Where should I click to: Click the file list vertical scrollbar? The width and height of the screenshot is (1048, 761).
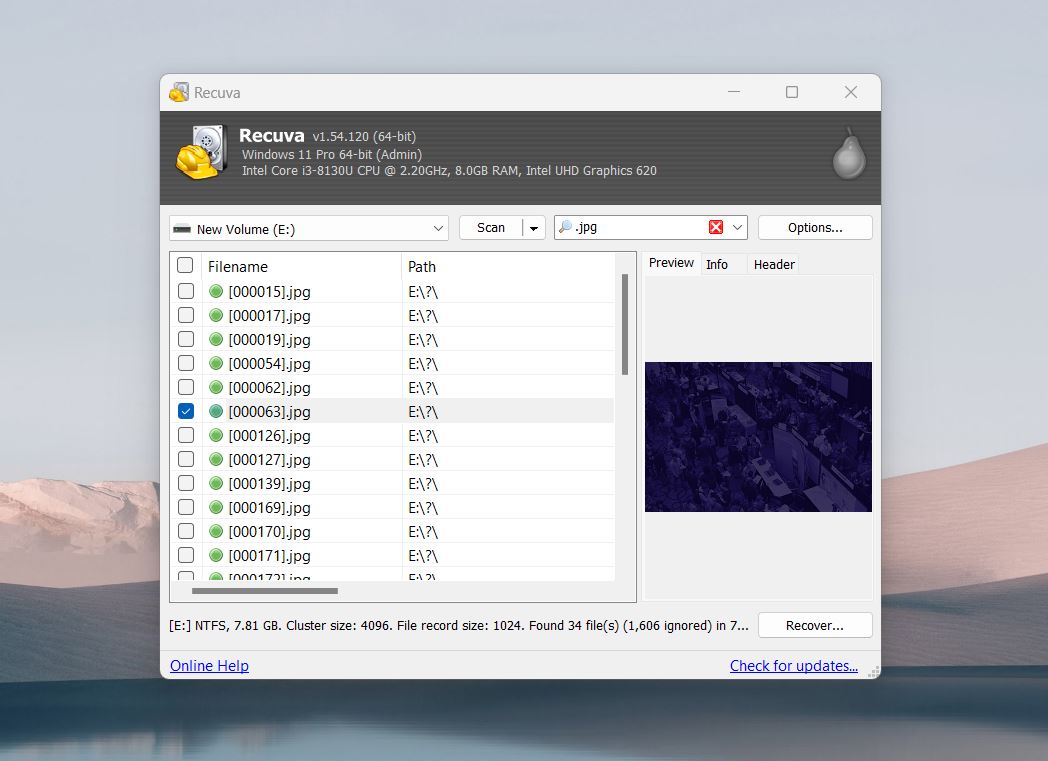click(x=625, y=325)
